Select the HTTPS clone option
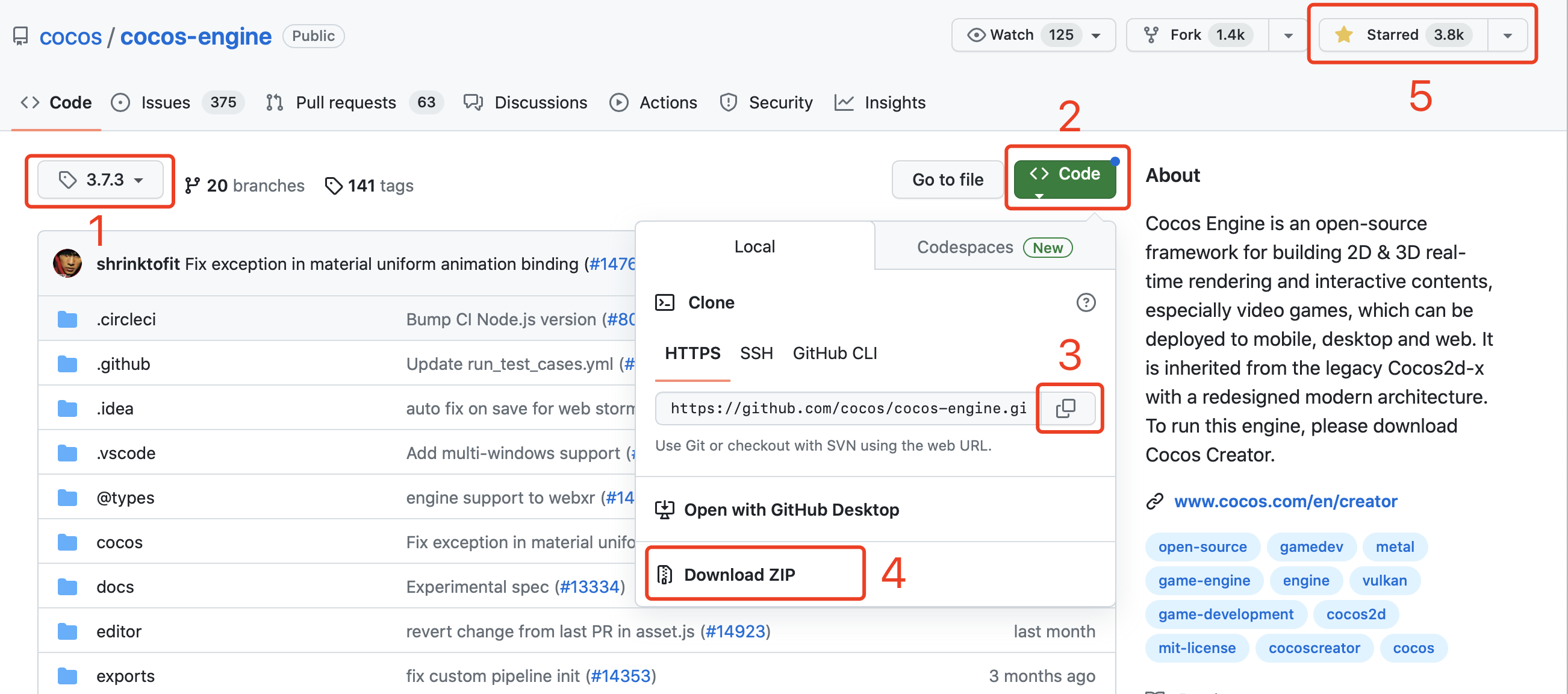 692,353
